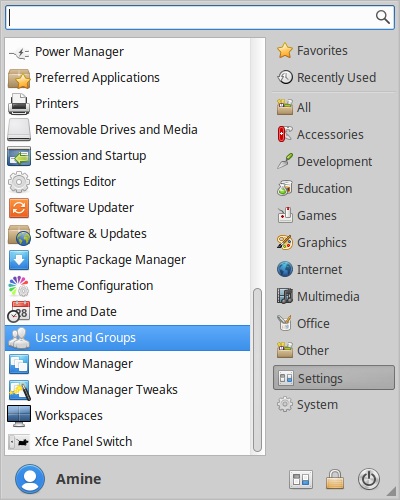
Task: Open Theme Configuration color-wheel icon
Action: [x=19, y=286]
